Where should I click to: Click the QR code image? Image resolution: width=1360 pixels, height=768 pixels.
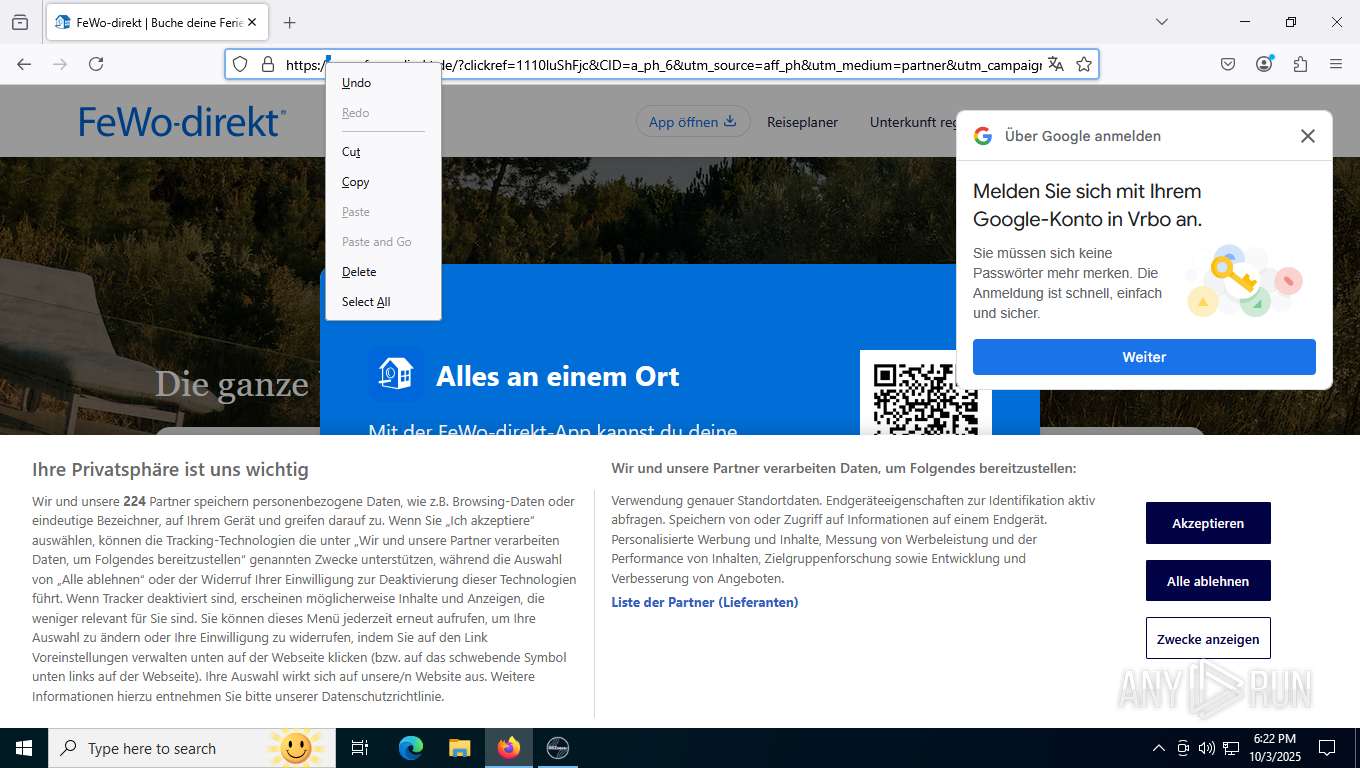926,392
